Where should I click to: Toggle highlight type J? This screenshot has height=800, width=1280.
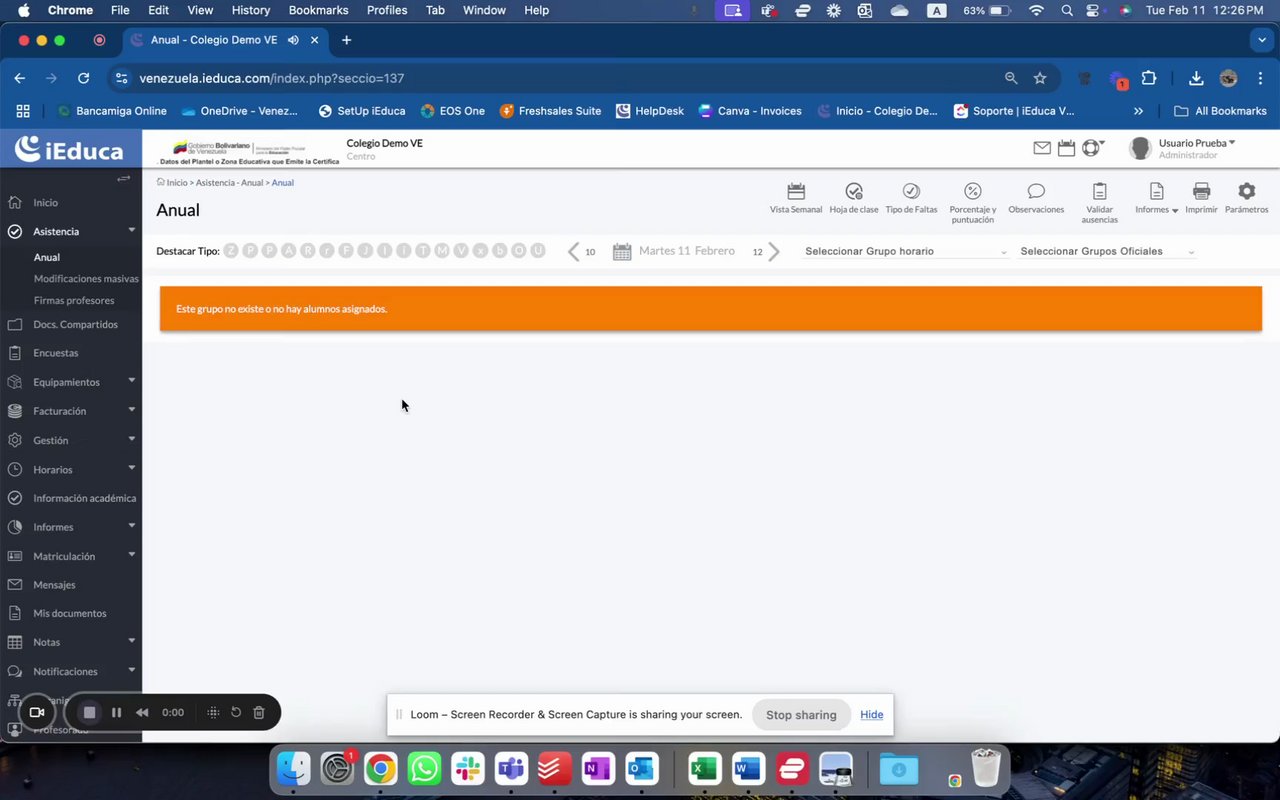click(366, 251)
